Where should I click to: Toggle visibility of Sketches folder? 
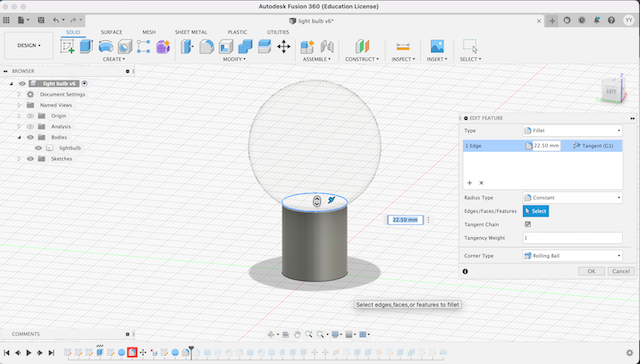click(30, 159)
